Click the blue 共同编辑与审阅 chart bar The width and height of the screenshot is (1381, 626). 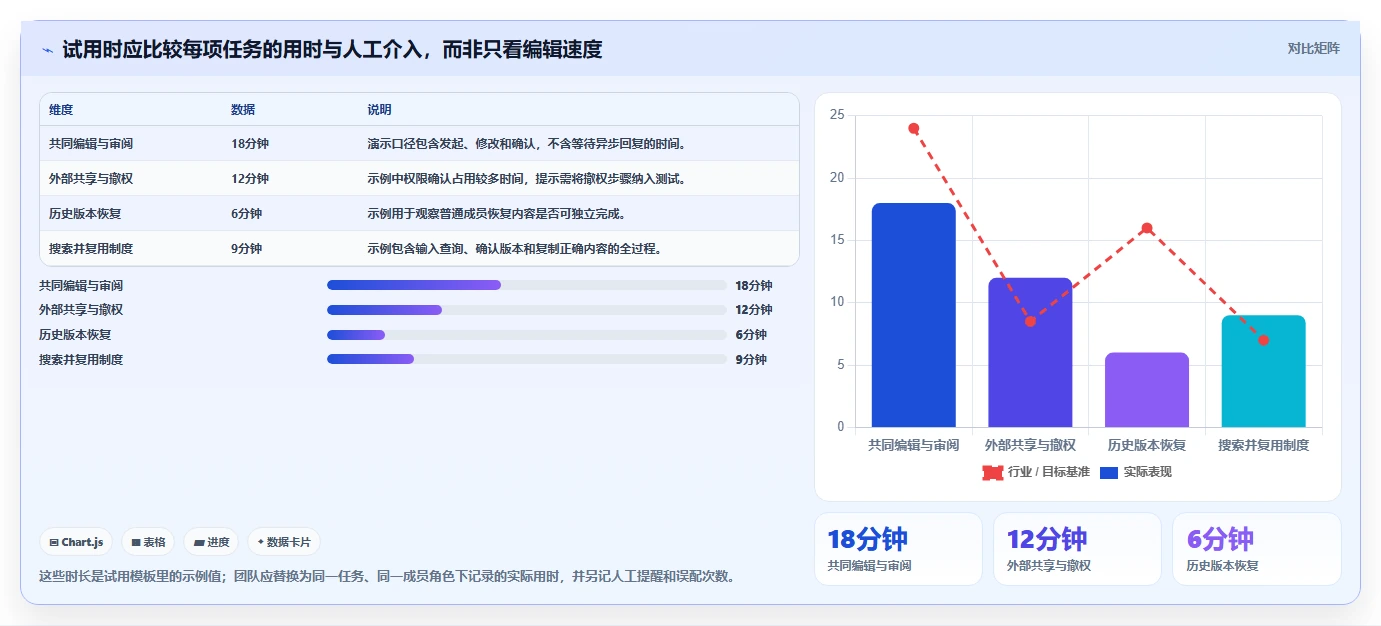(x=913, y=315)
